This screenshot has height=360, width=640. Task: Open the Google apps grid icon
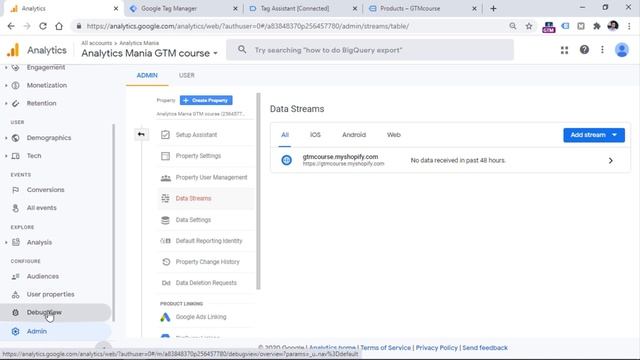pyautogui.click(x=564, y=50)
